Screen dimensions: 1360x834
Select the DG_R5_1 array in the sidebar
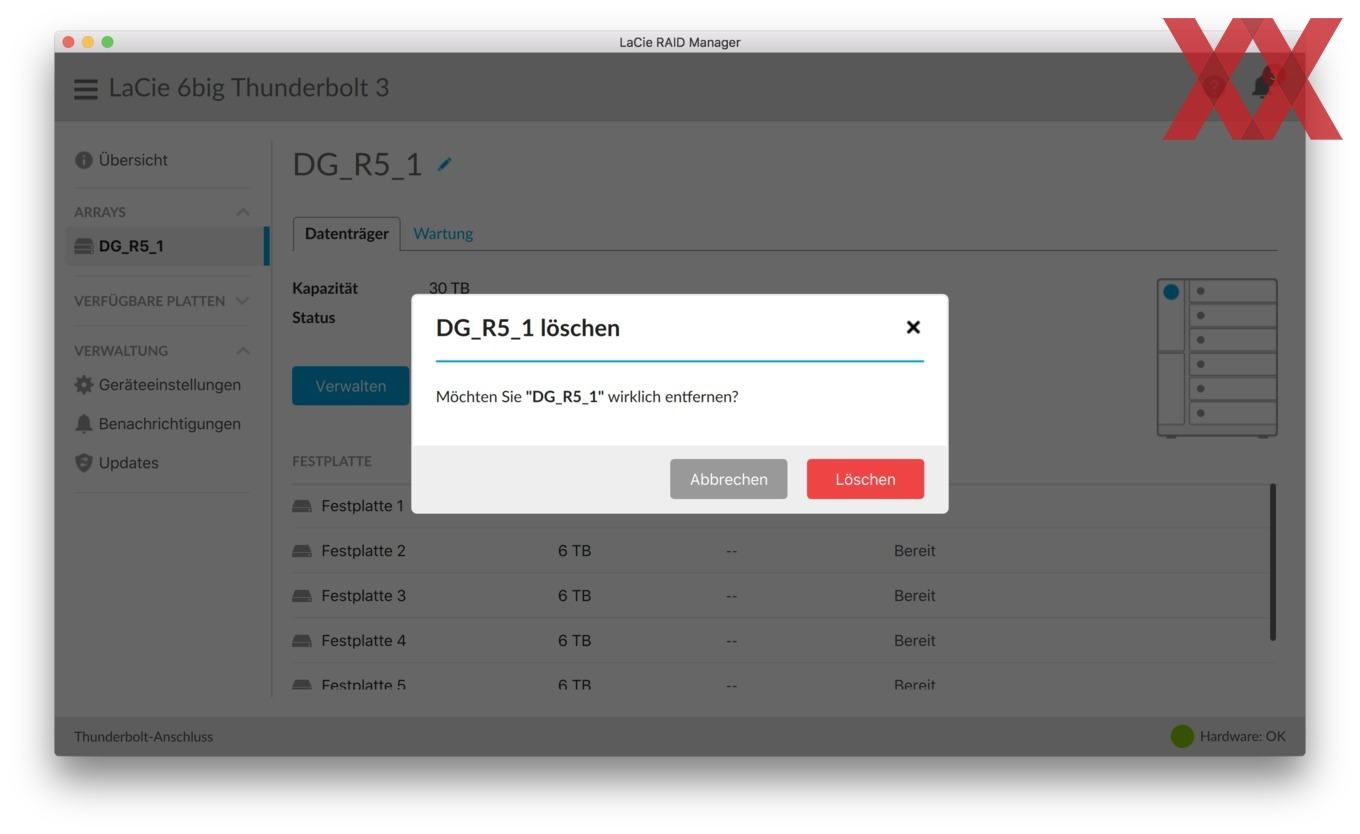166,246
